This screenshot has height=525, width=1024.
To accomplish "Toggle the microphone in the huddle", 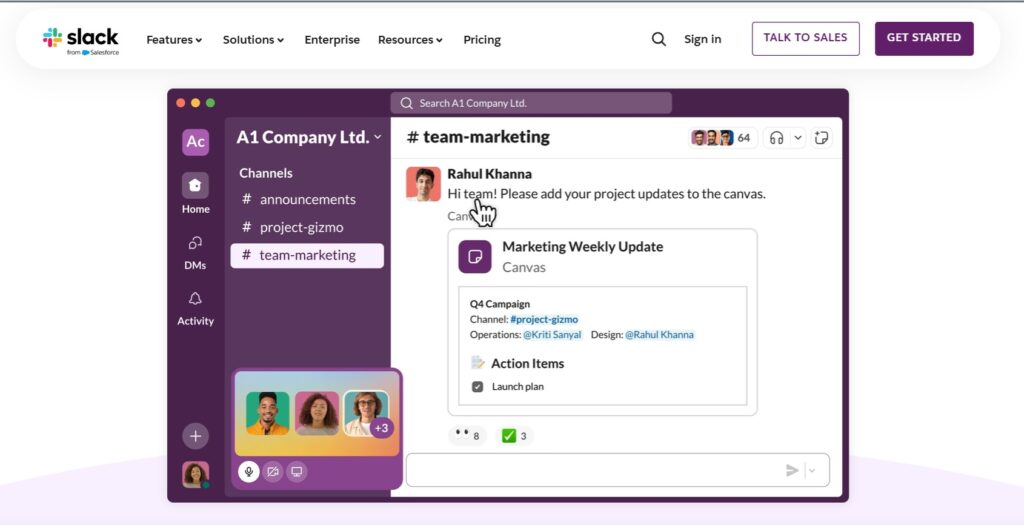I will 248,471.
